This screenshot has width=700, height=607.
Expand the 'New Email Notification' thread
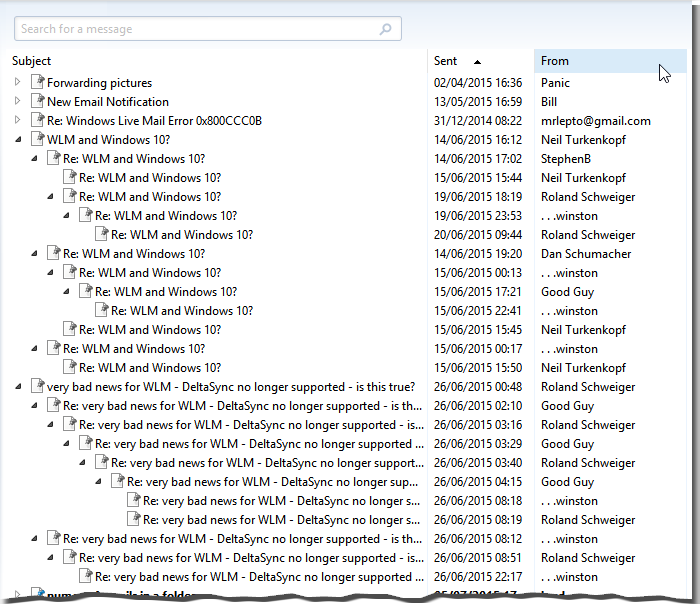[x=17, y=101]
